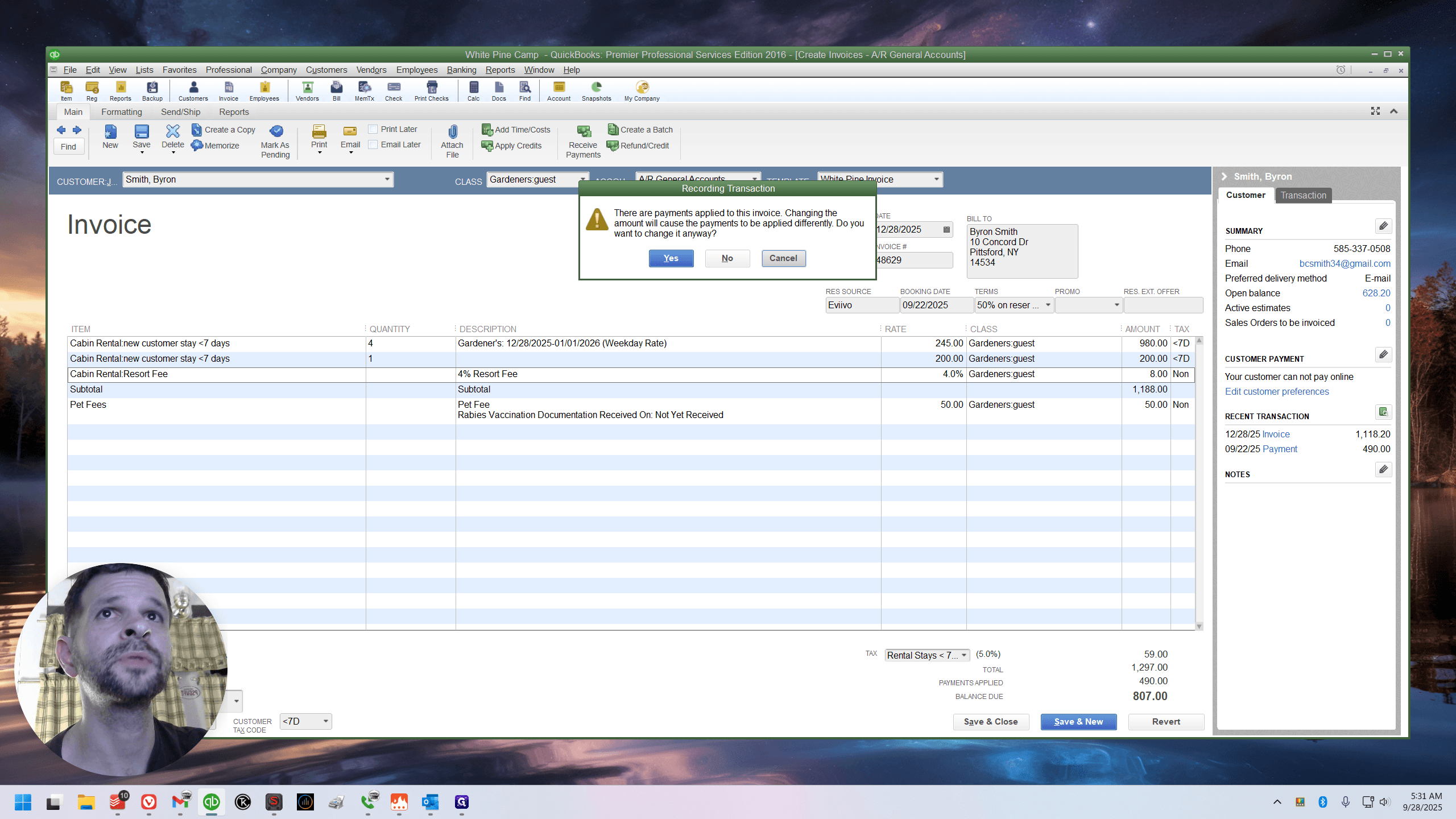Open the Vendors center icon
The image size is (1456, 819).
(x=307, y=91)
